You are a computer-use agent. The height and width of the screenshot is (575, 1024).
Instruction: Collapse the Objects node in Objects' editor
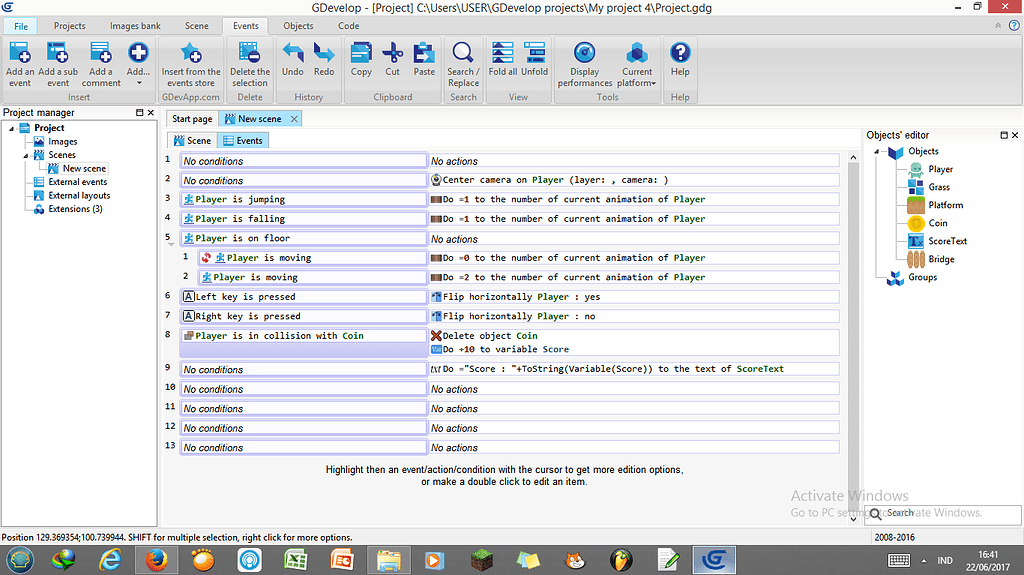(876, 152)
